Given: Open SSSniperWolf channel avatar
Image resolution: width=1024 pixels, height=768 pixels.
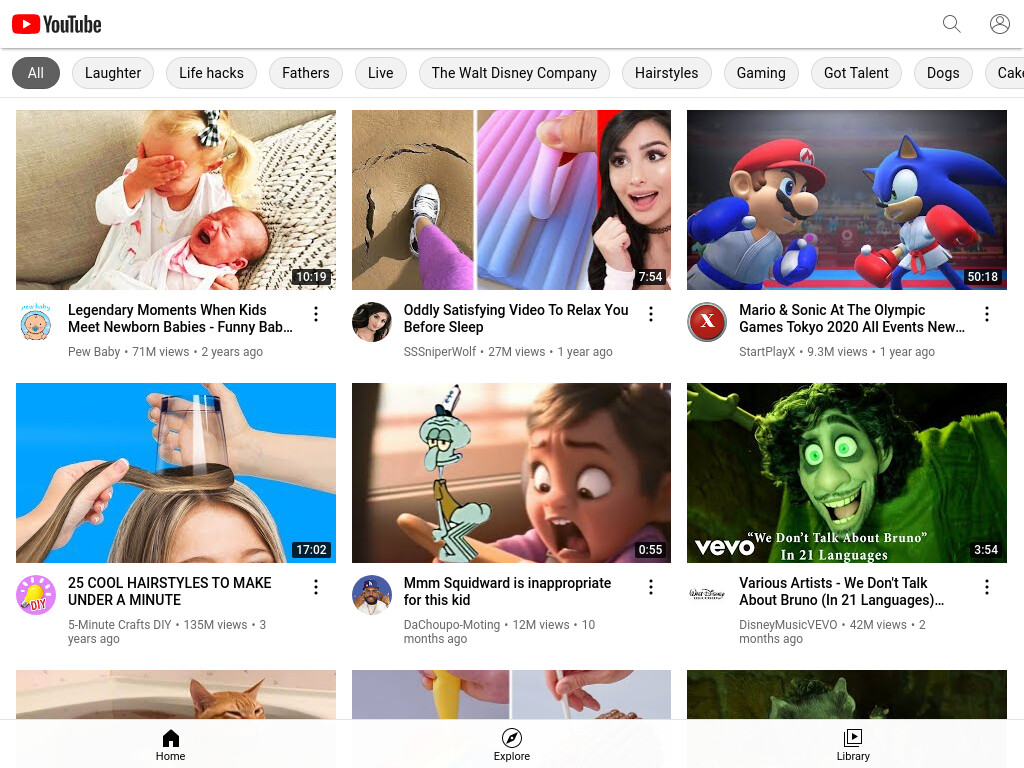Looking at the screenshot, I should [372, 321].
